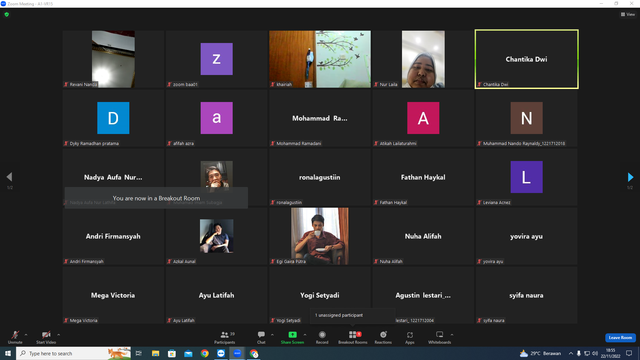The width and height of the screenshot is (640, 360).
Task: Click the 'You are now in a Breakout Room' notice
Action: pyautogui.click(x=156, y=198)
